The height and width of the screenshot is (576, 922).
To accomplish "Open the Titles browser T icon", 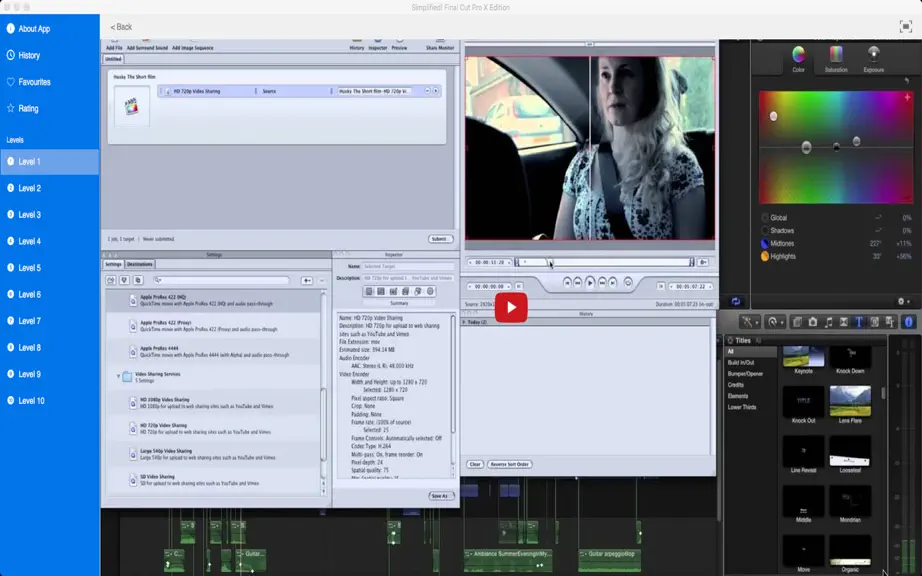I will pyautogui.click(x=859, y=322).
